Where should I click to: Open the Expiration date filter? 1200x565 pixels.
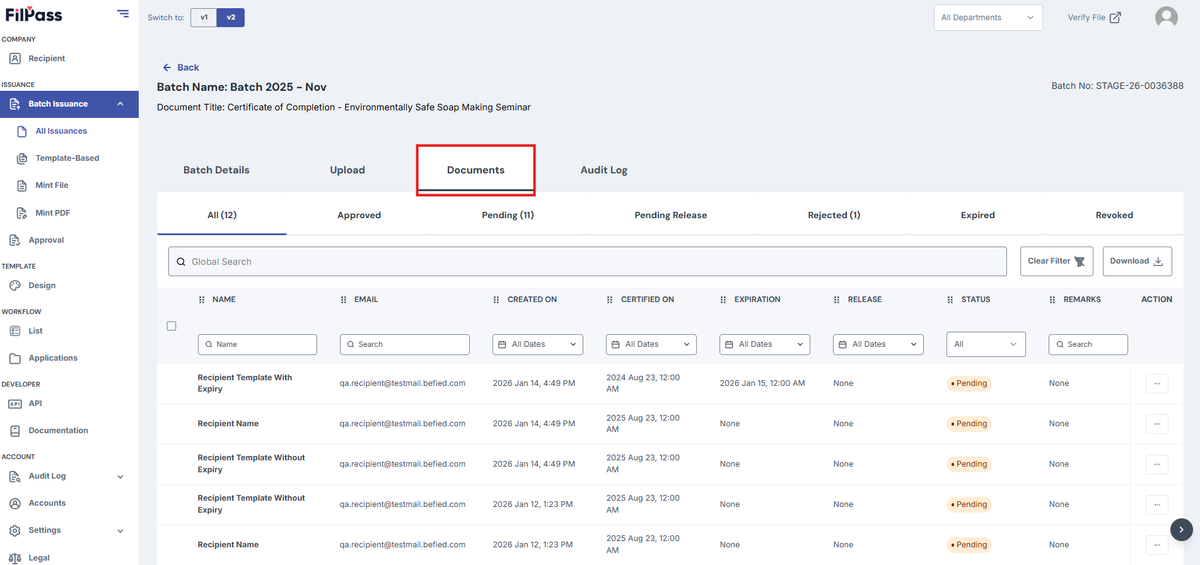pos(765,344)
